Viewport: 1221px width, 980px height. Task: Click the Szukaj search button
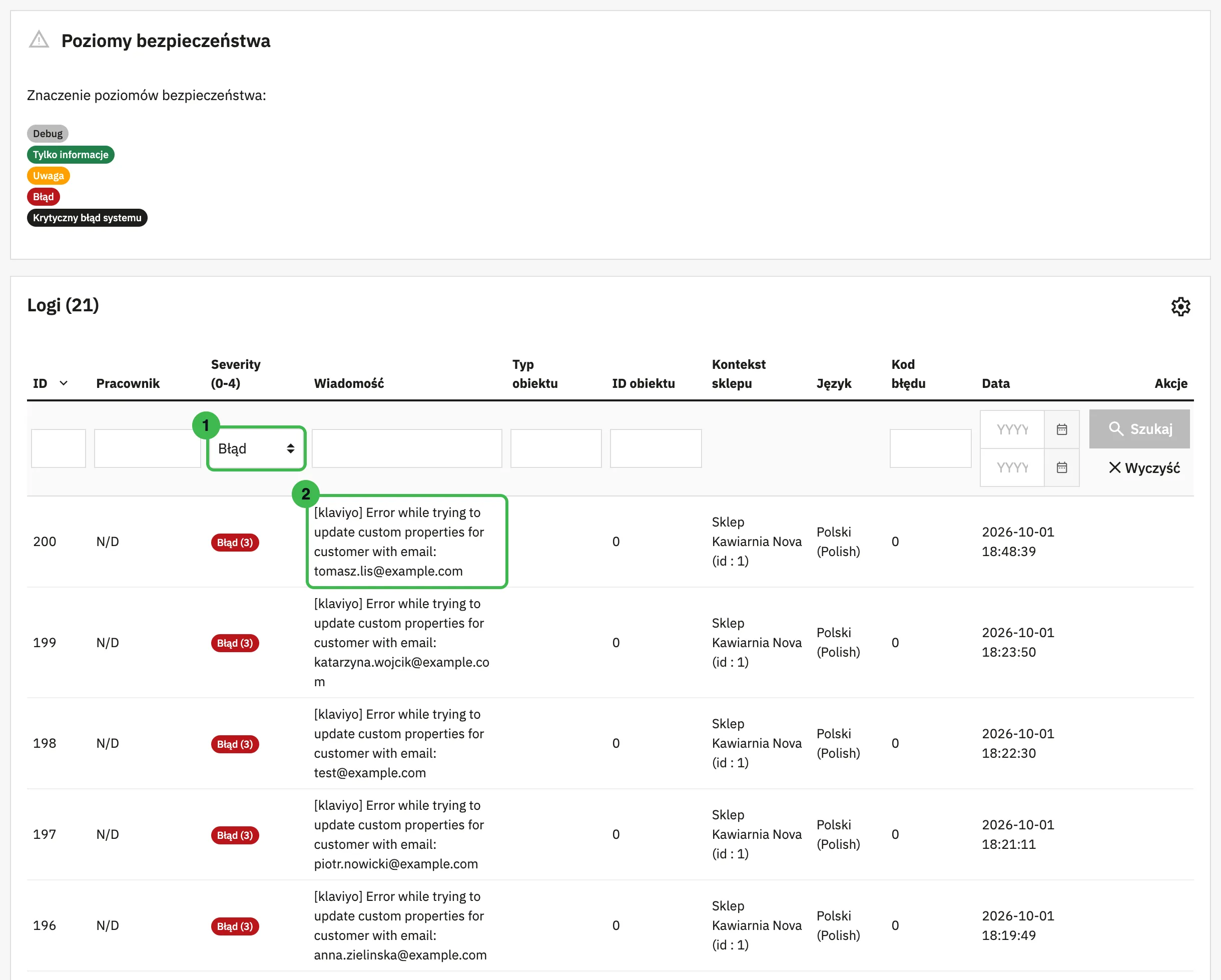[1139, 429]
